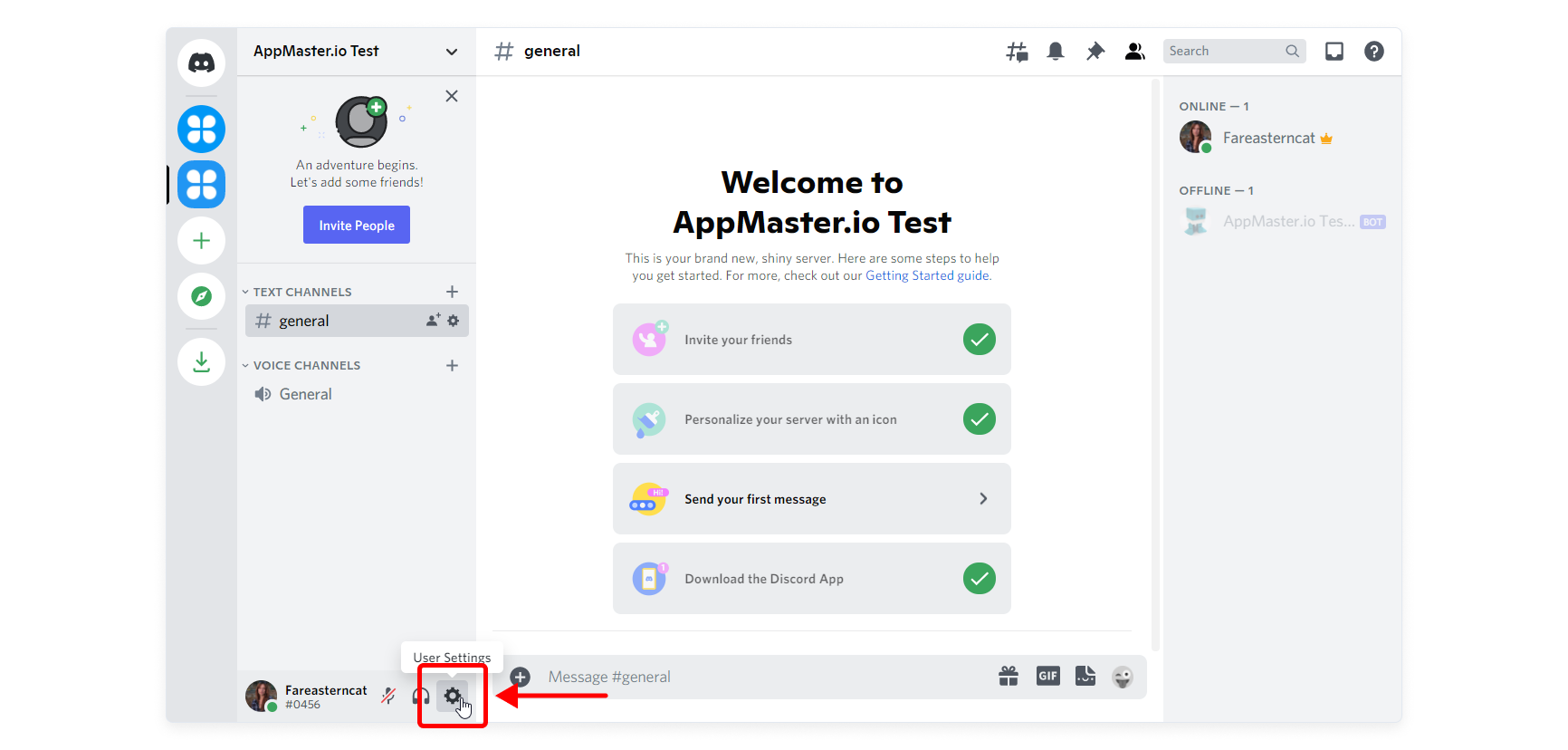This screenshot has height=750, width=1568.
Task: Open AppMaster.io Test server dropdown
Action: click(357, 52)
